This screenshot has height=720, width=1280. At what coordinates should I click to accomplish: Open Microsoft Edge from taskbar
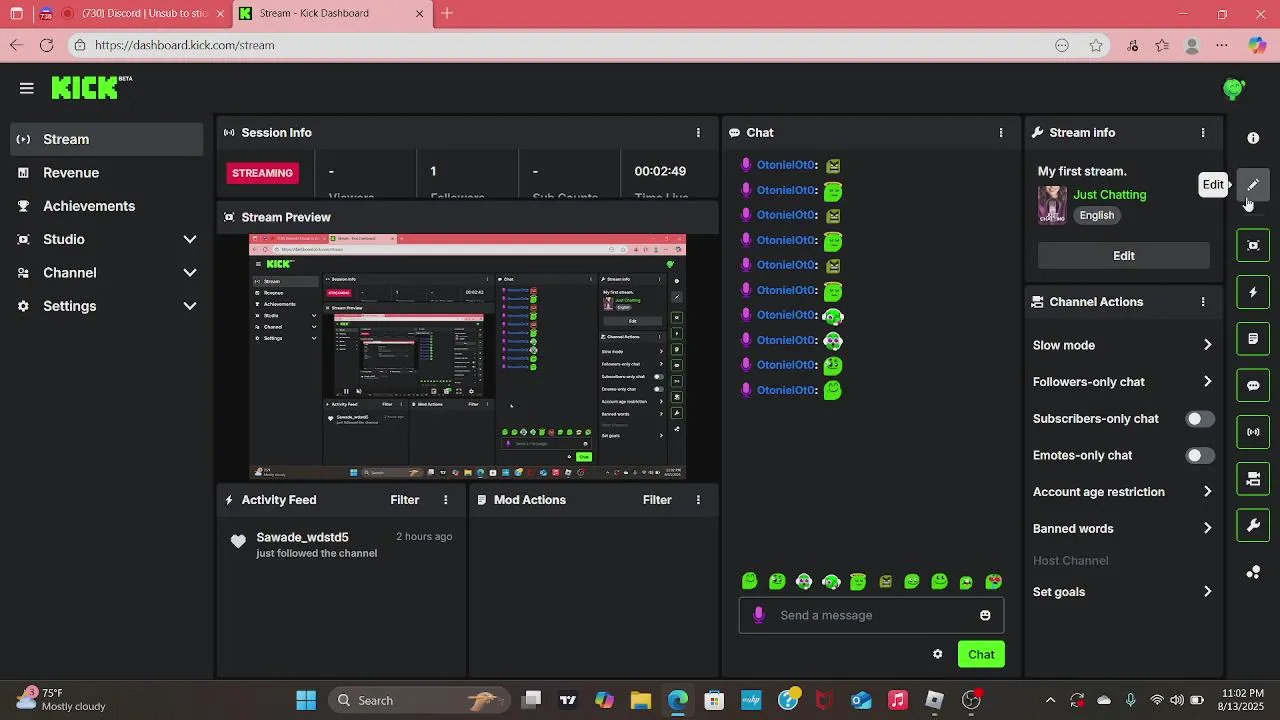coord(677,700)
